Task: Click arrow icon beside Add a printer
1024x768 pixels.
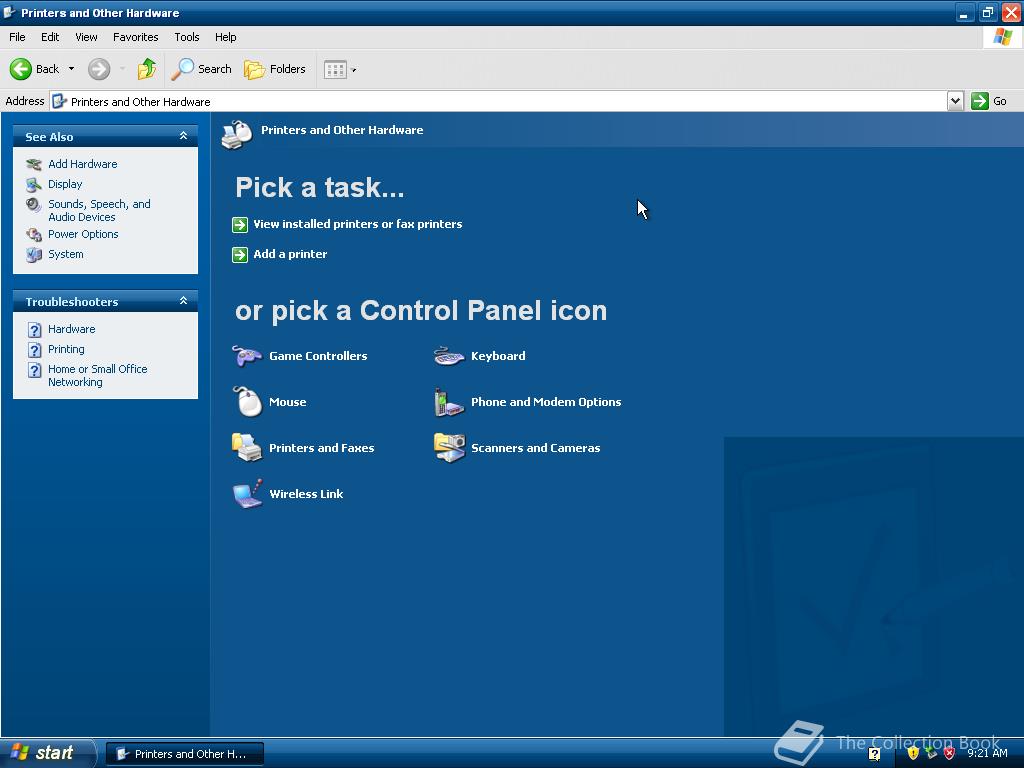Action: point(240,255)
